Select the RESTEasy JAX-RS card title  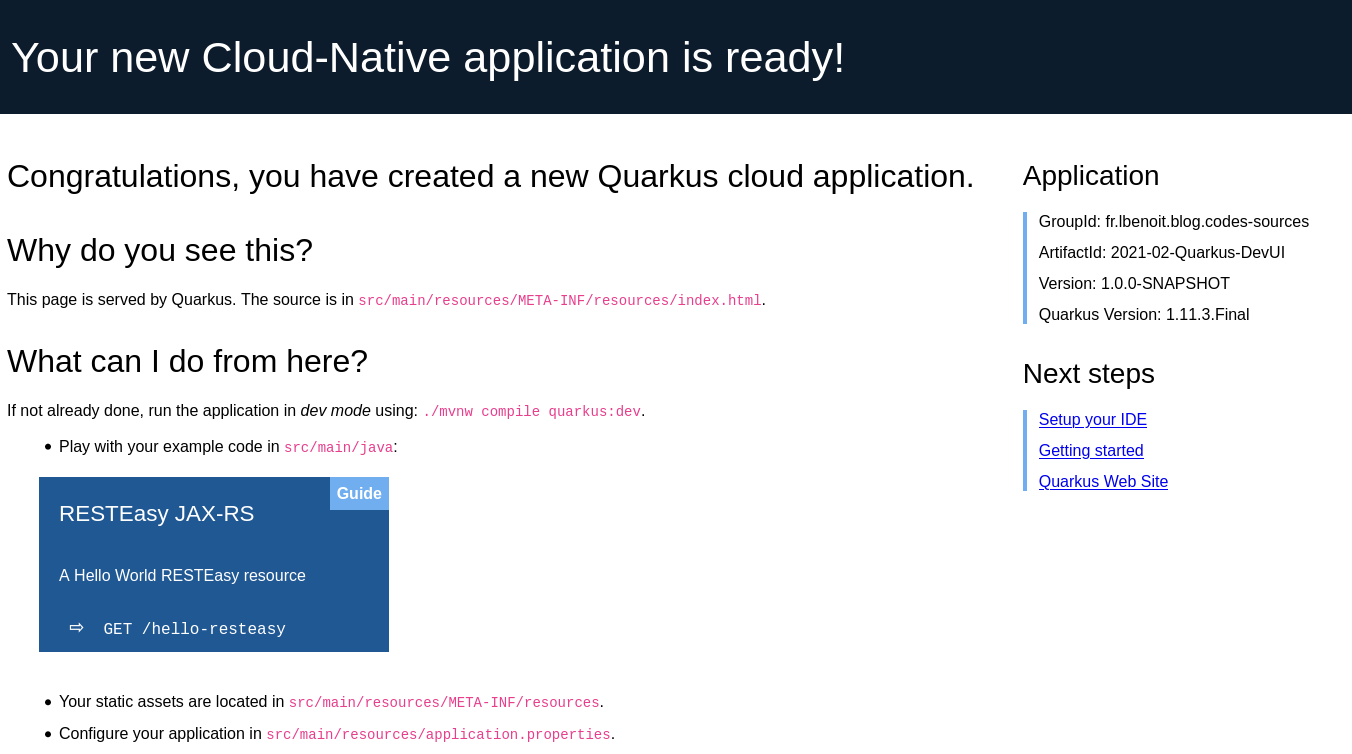157,514
